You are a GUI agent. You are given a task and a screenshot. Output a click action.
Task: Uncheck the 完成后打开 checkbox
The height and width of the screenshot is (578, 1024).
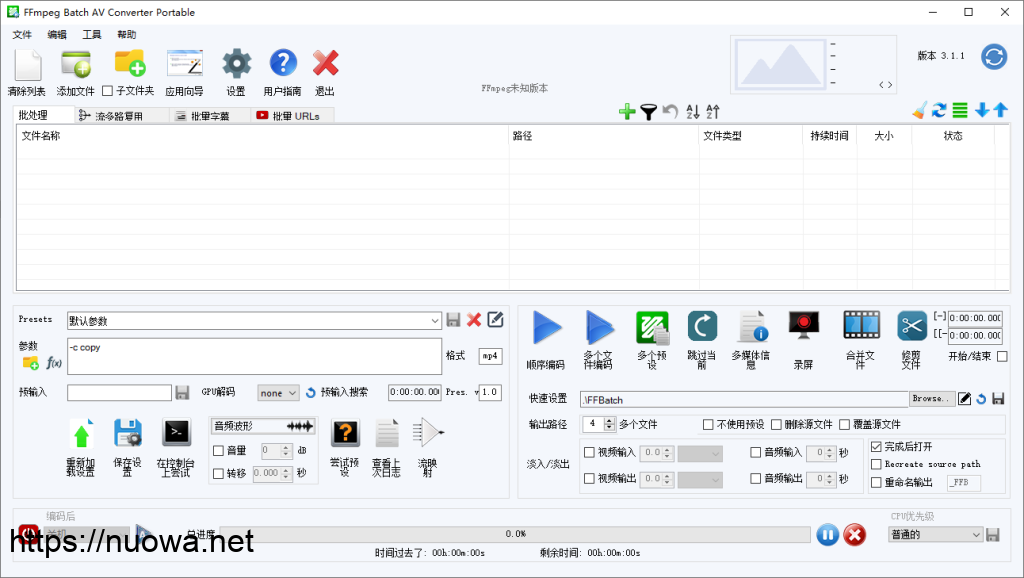click(x=877, y=447)
